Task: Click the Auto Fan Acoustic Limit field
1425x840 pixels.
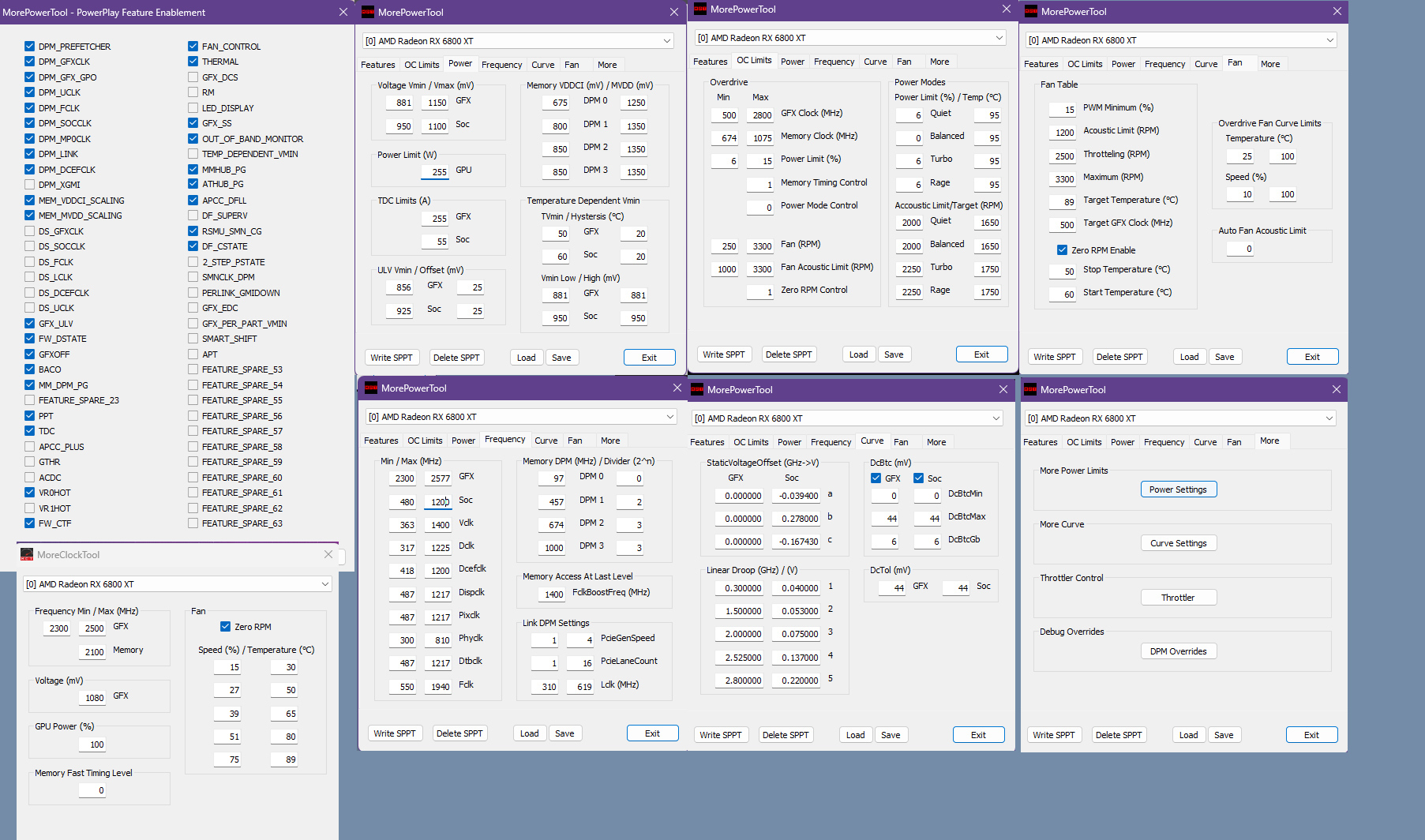Action: (x=1240, y=249)
